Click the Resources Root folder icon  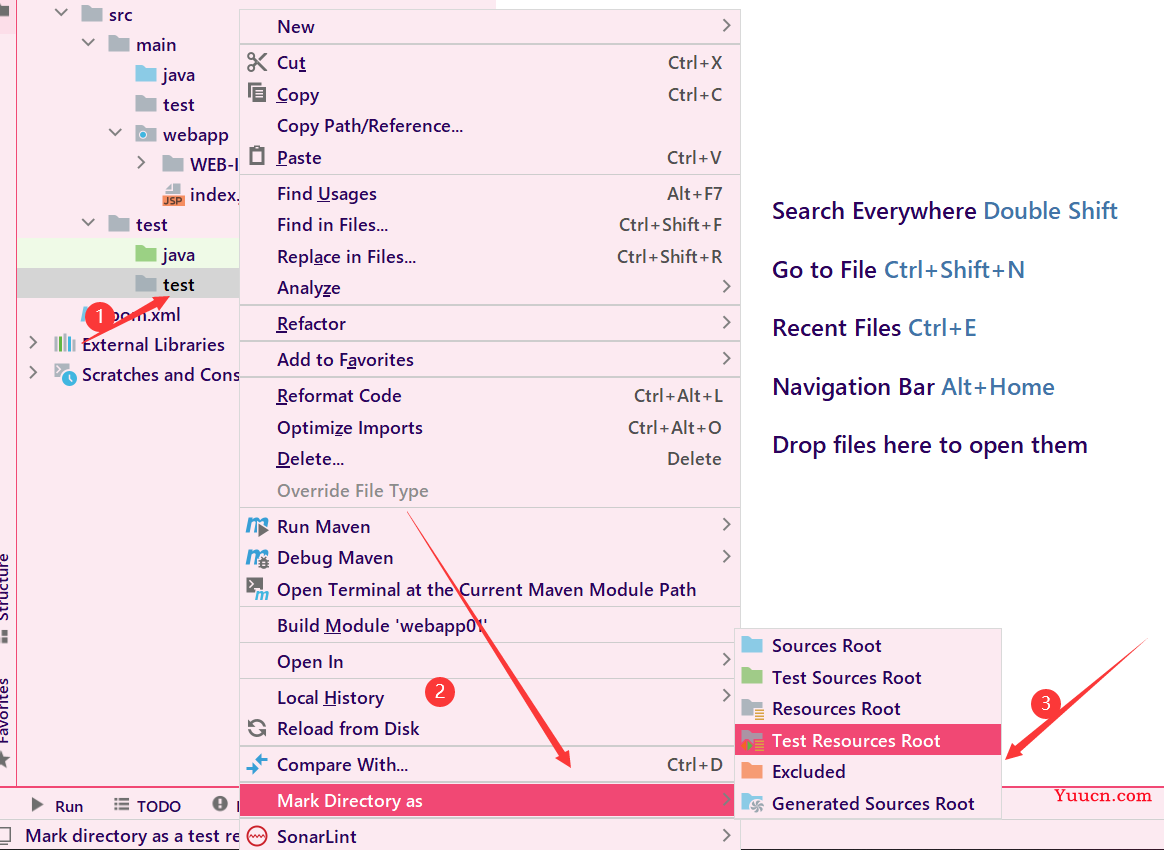[753, 709]
